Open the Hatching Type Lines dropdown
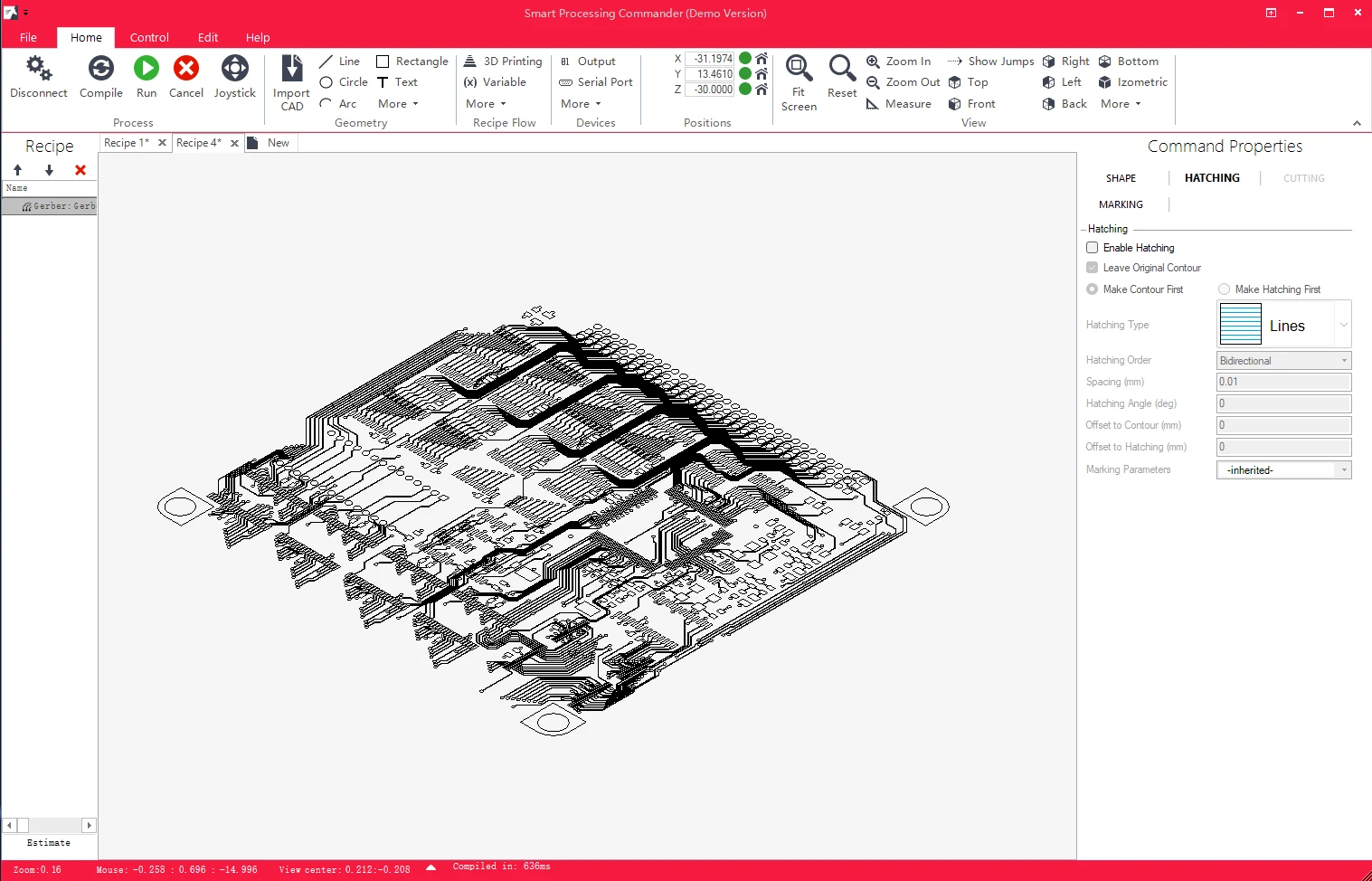Image resolution: width=1372 pixels, height=881 pixels. pyautogui.click(x=1284, y=324)
